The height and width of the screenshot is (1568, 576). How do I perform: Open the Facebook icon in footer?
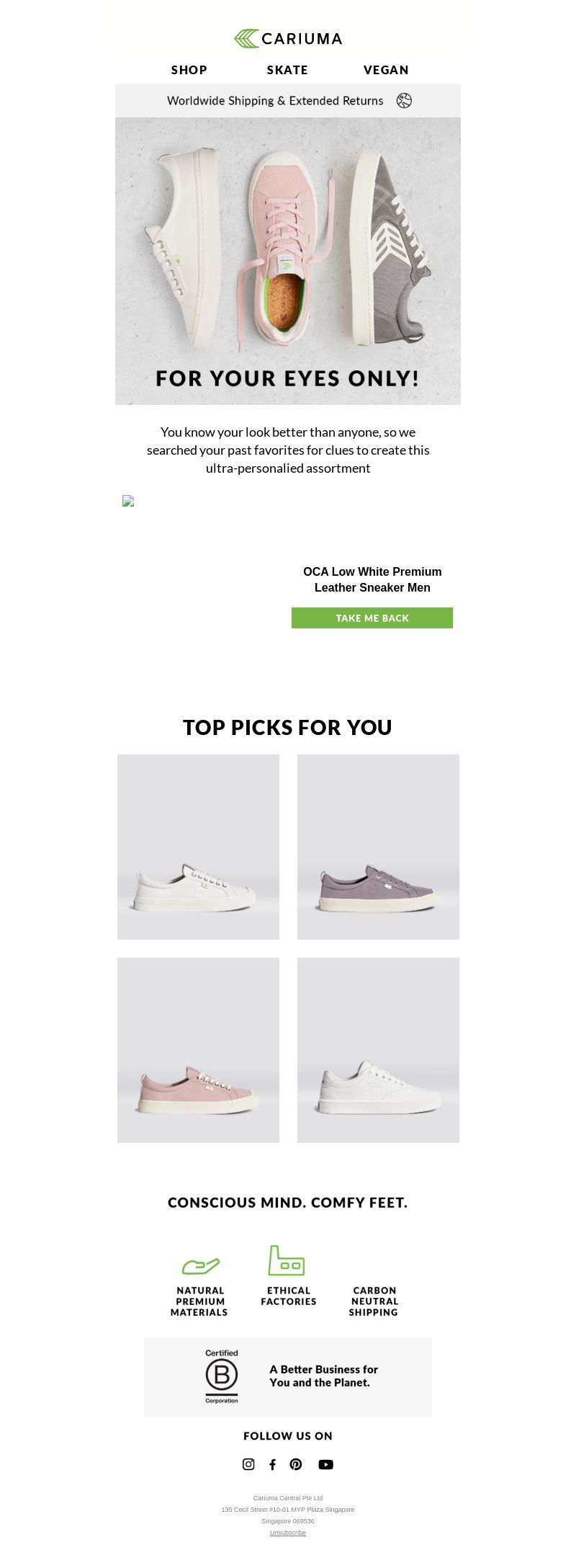(272, 1464)
